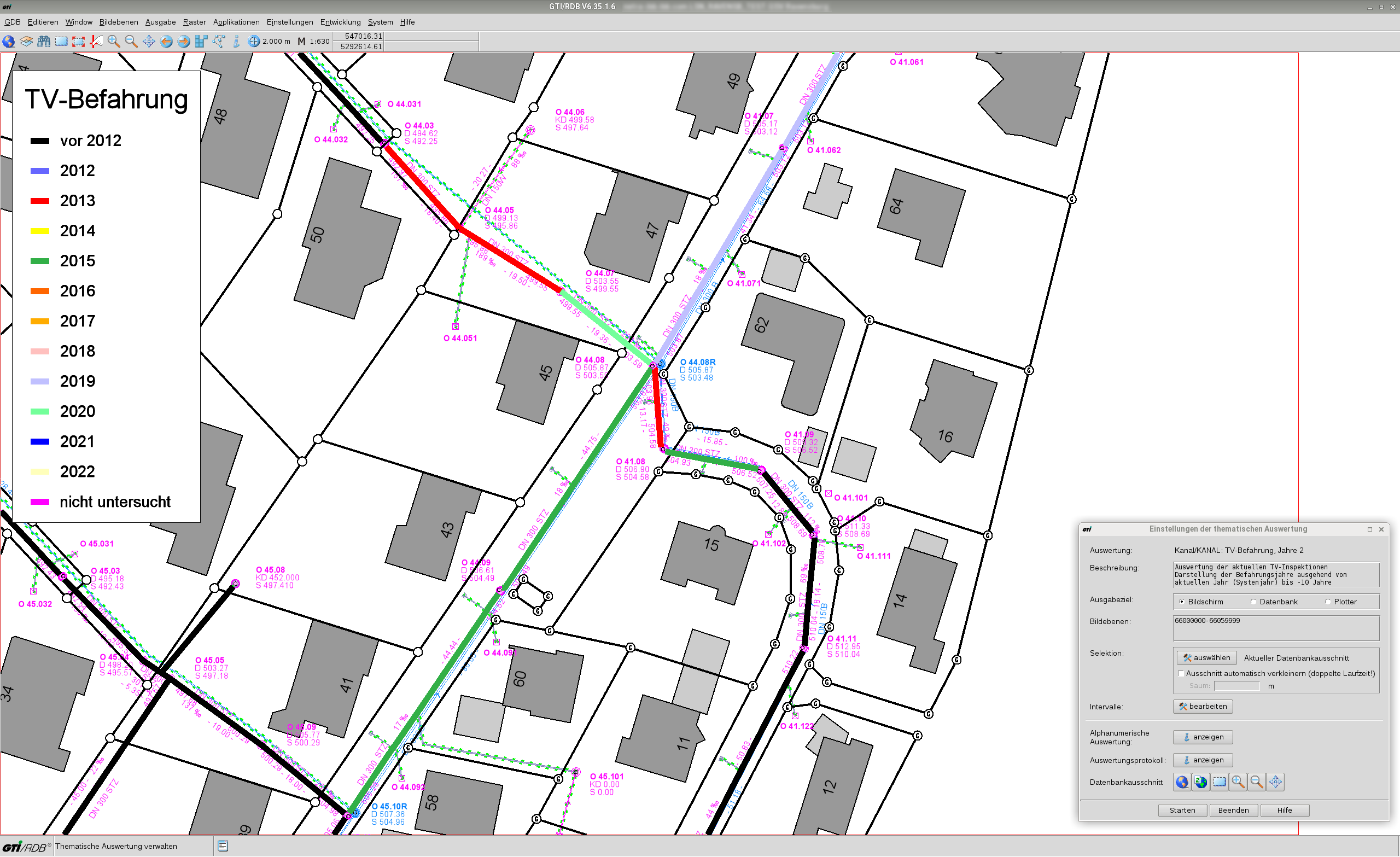Image resolution: width=1400 pixels, height=857 pixels.
Task: Select the Plotter output radio button
Action: tap(1328, 602)
